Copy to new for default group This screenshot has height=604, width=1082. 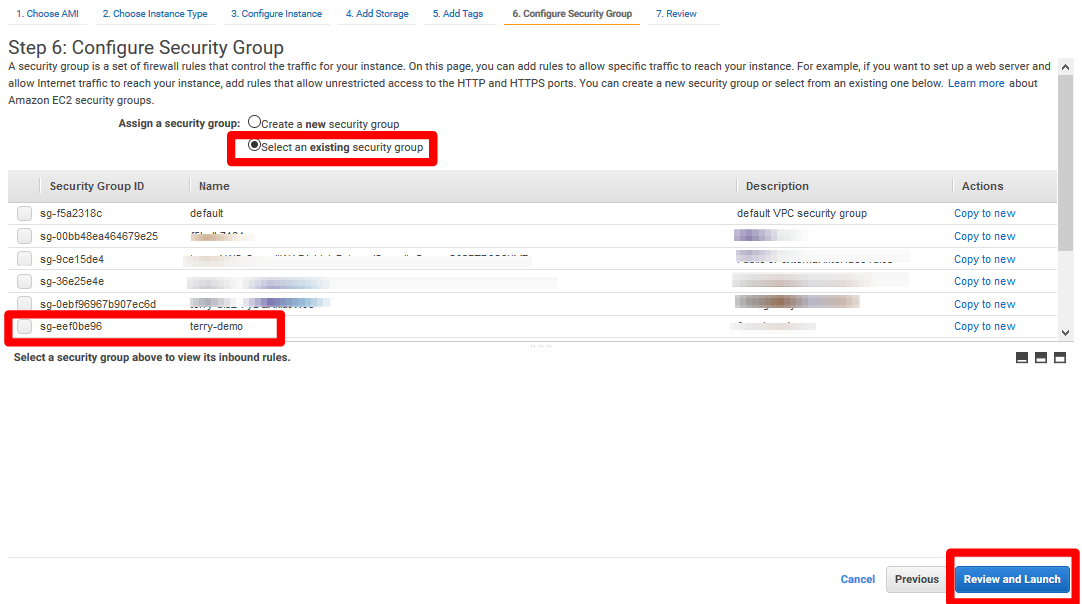pos(984,213)
